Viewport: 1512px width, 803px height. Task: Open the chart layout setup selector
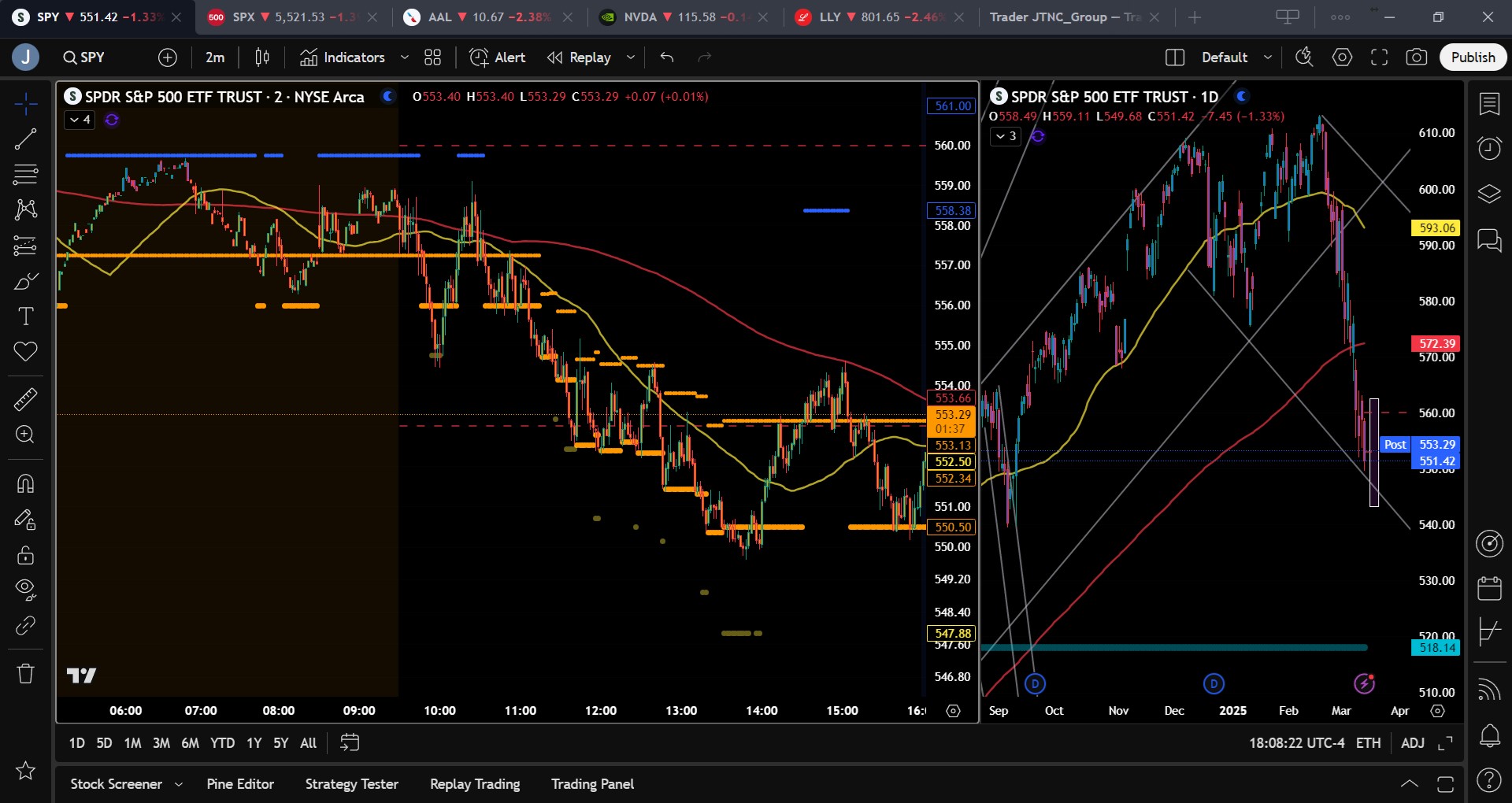[x=1175, y=57]
